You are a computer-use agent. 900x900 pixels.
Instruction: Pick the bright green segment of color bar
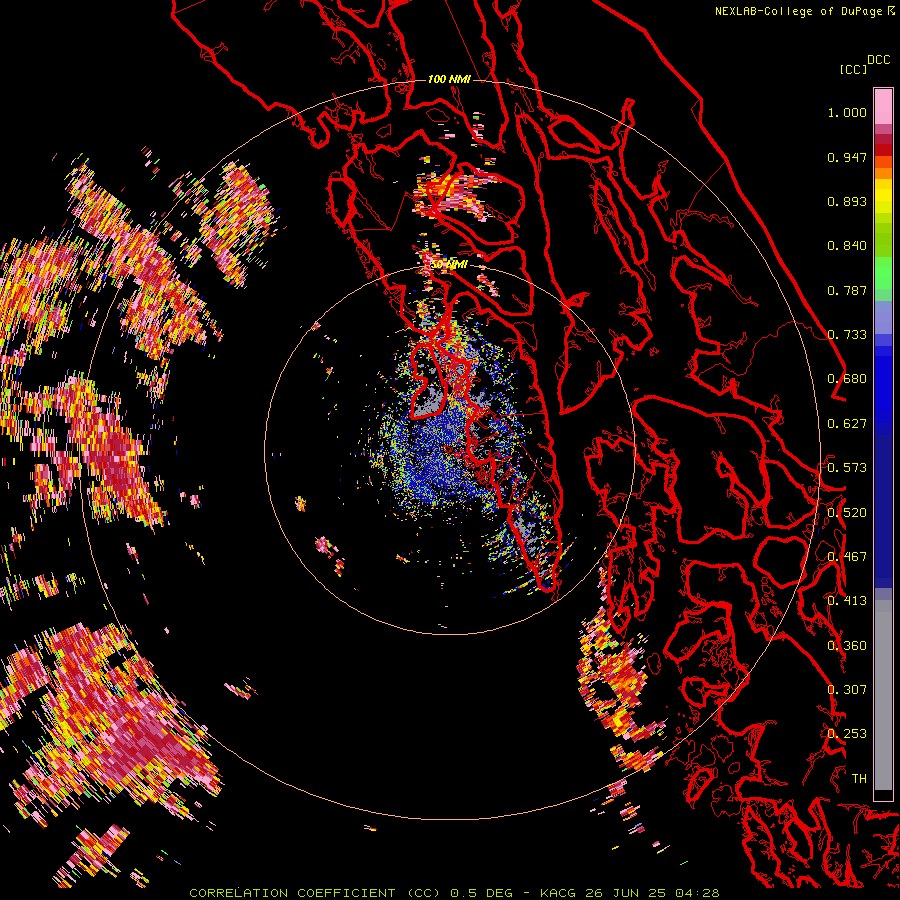[x=883, y=273]
